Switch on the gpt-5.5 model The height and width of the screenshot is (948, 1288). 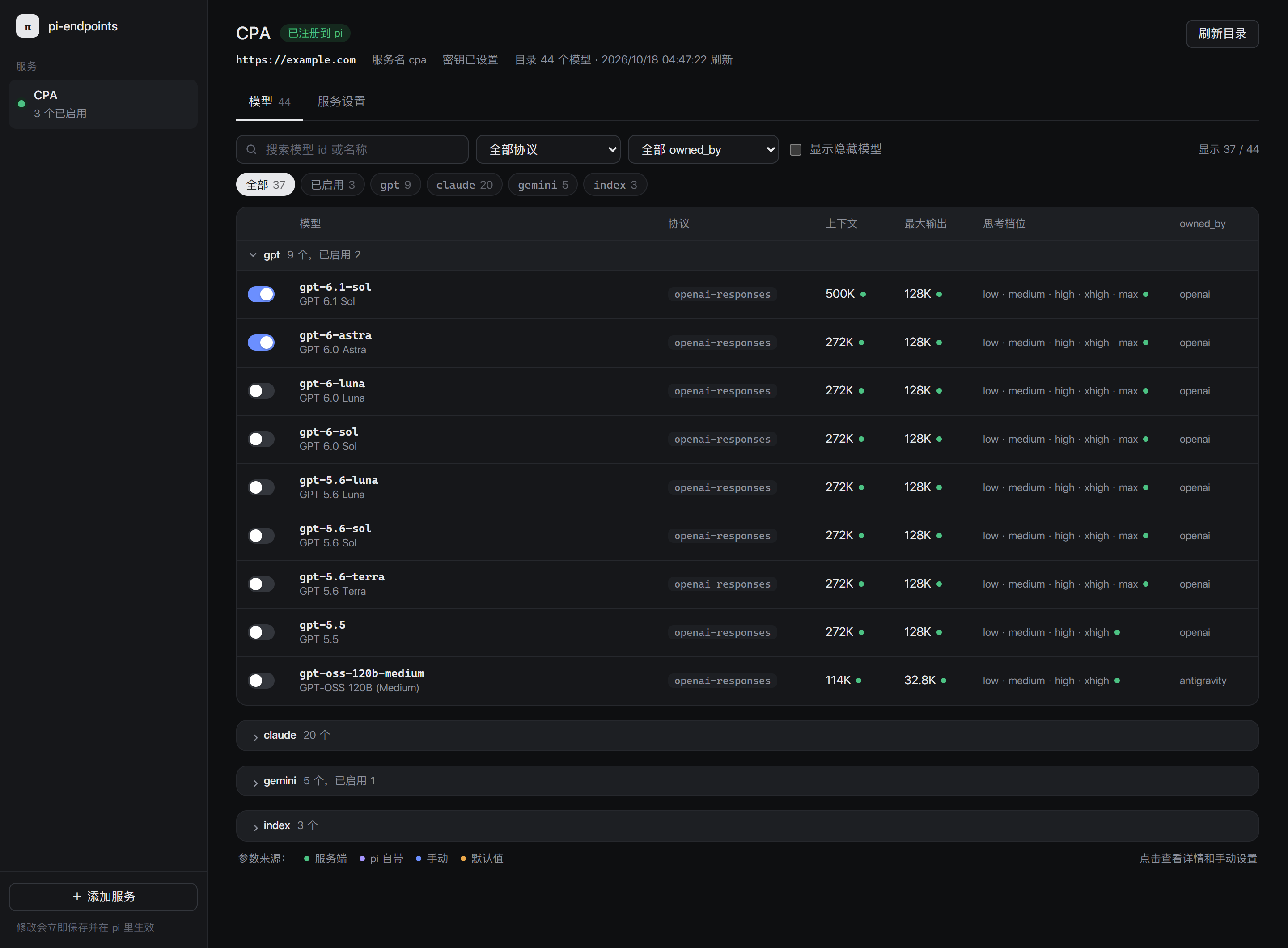(x=261, y=632)
